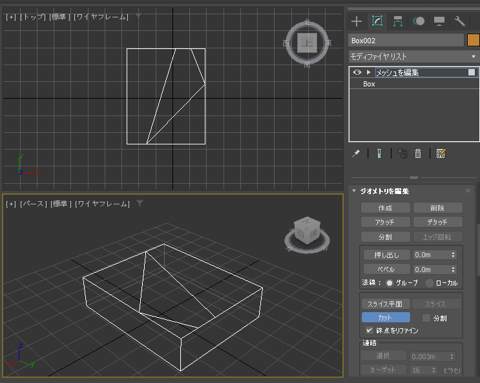The height and width of the screenshot is (383, 480).
Task: Click the 押し出し value spinner arrows
Action: 453,255
